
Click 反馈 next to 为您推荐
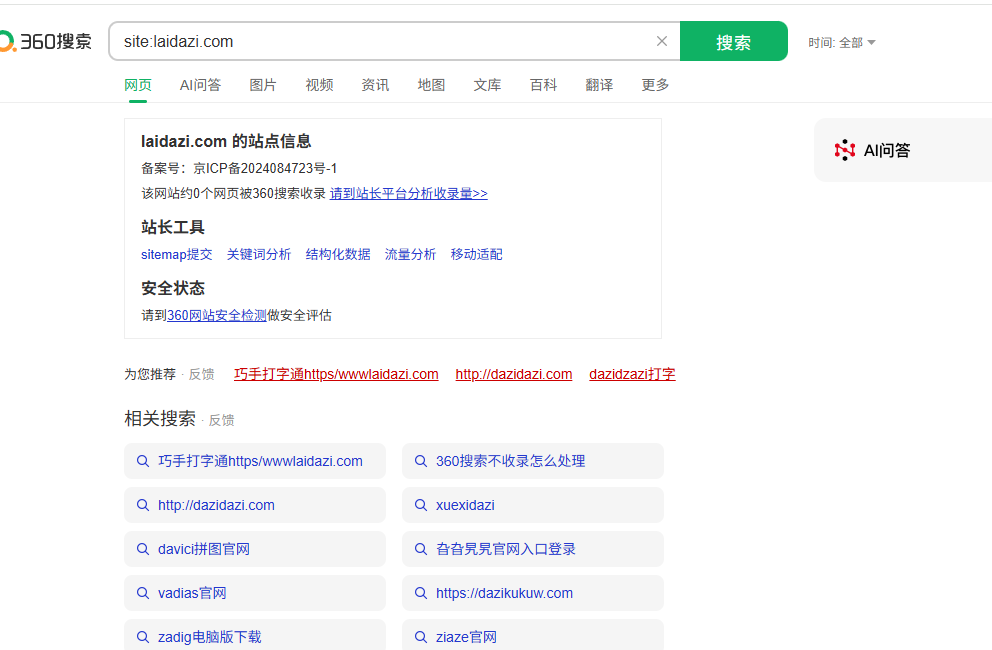pos(202,375)
